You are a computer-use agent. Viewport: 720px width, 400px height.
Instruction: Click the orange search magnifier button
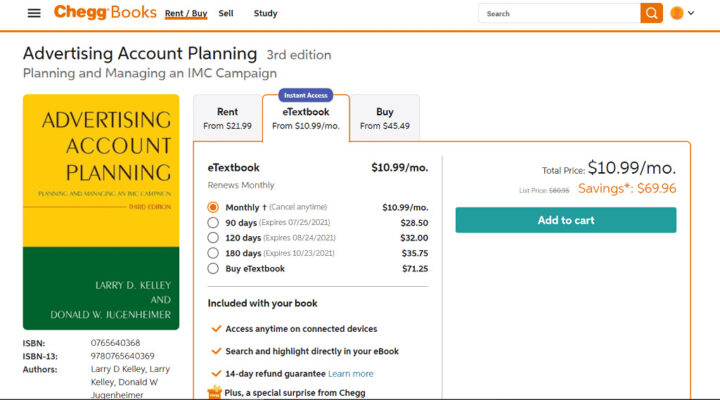tap(652, 13)
